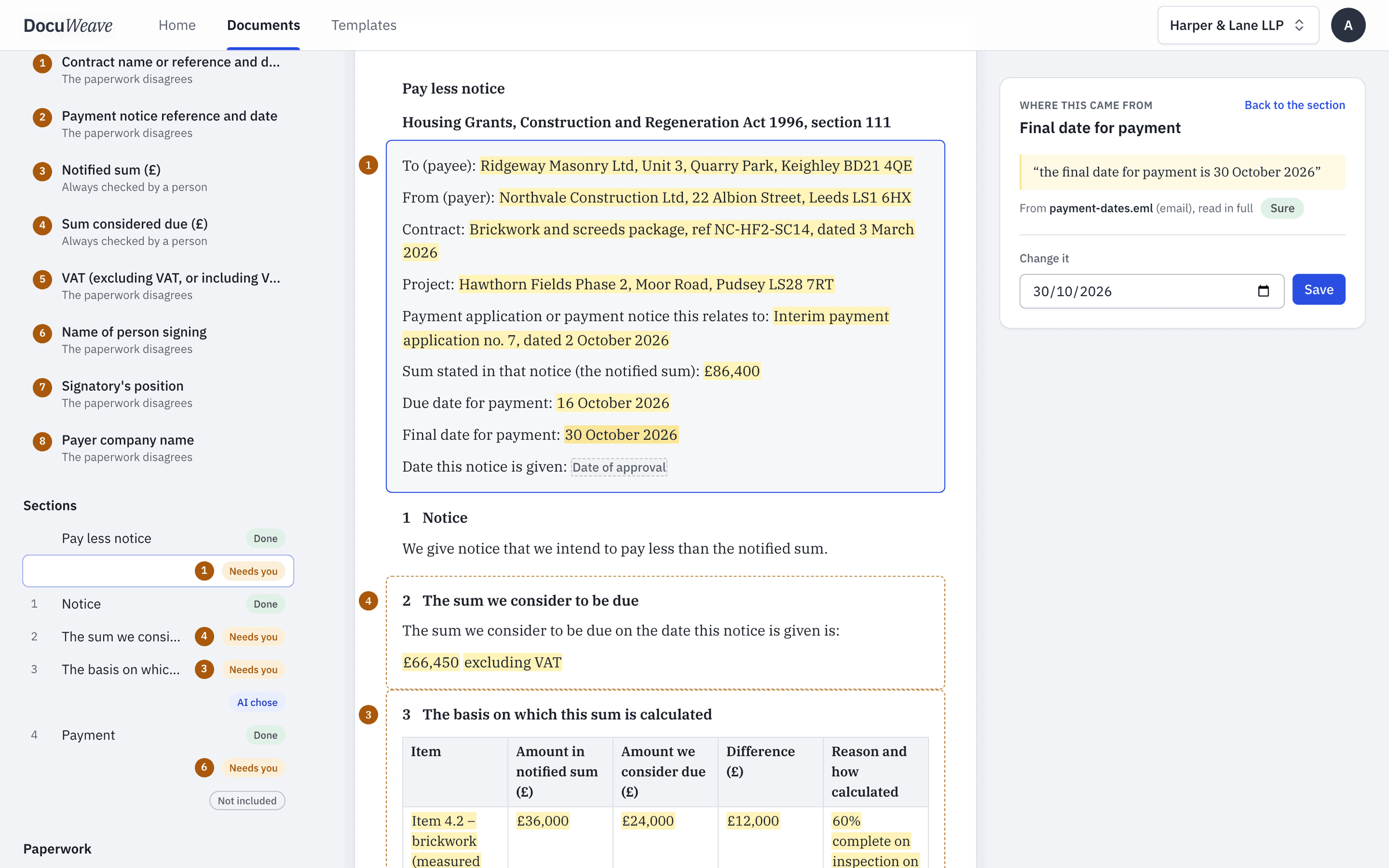Select section 2 The sum we consi... row
The width and height of the screenshot is (1389, 868).
click(x=157, y=637)
